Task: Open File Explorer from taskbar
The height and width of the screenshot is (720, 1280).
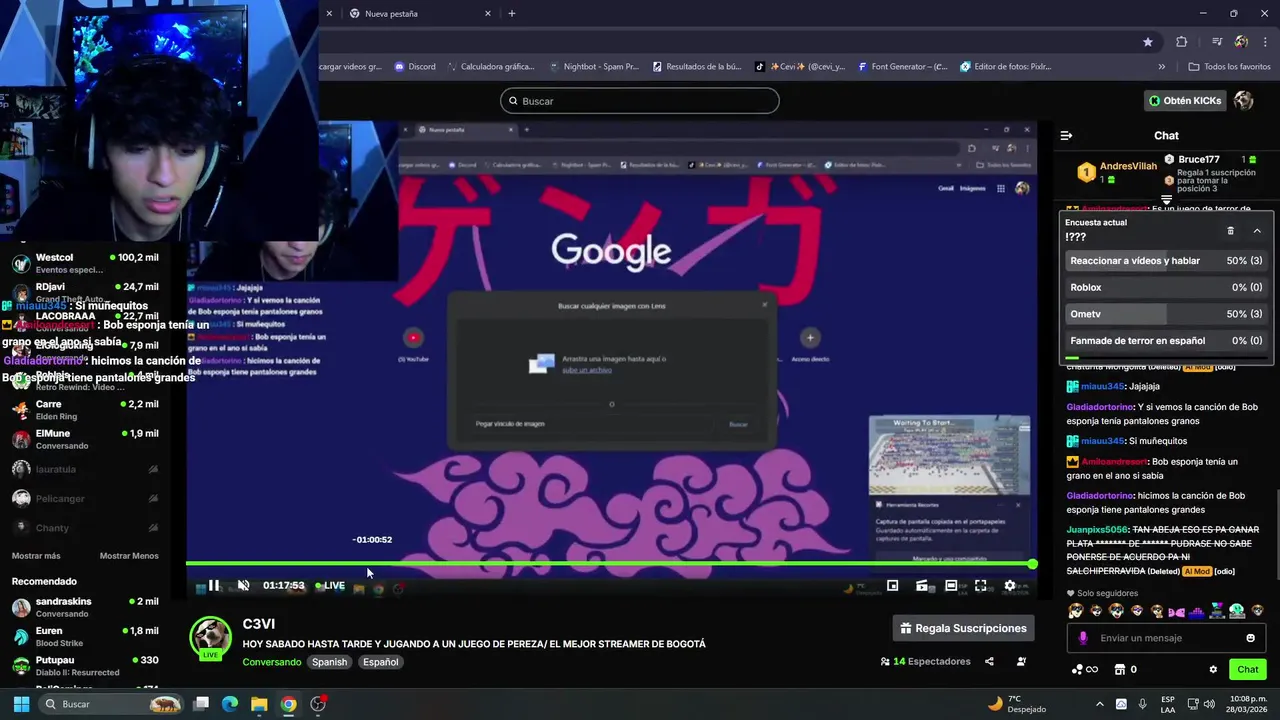Action: (x=259, y=704)
